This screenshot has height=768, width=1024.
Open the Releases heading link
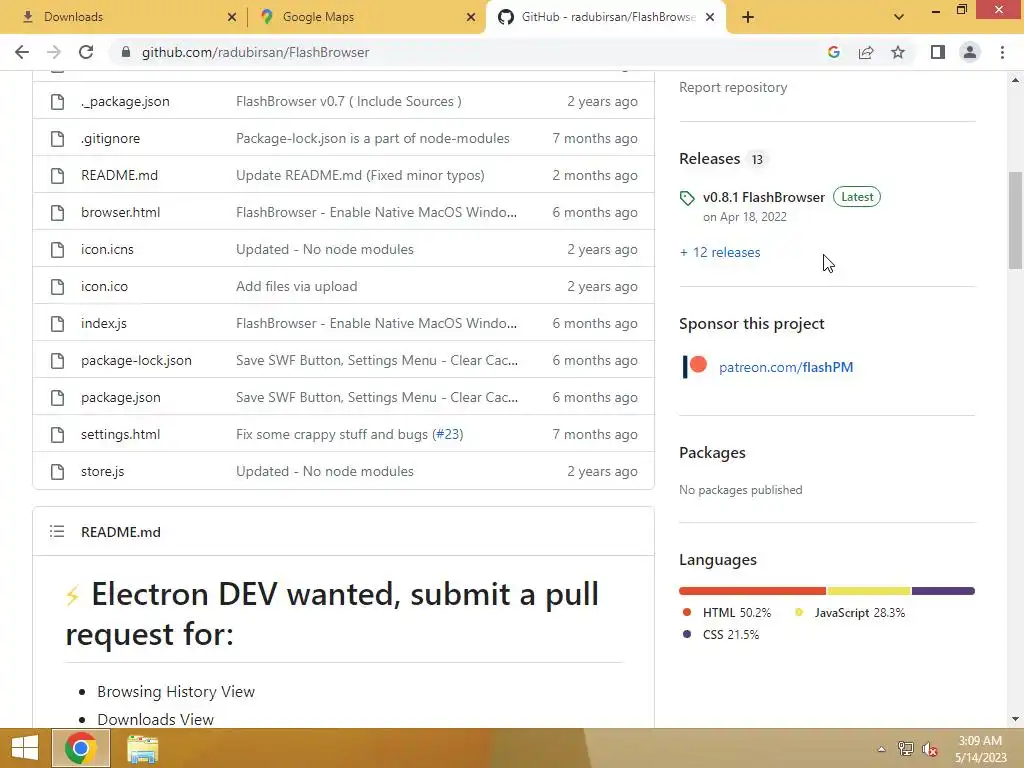(x=709, y=159)
